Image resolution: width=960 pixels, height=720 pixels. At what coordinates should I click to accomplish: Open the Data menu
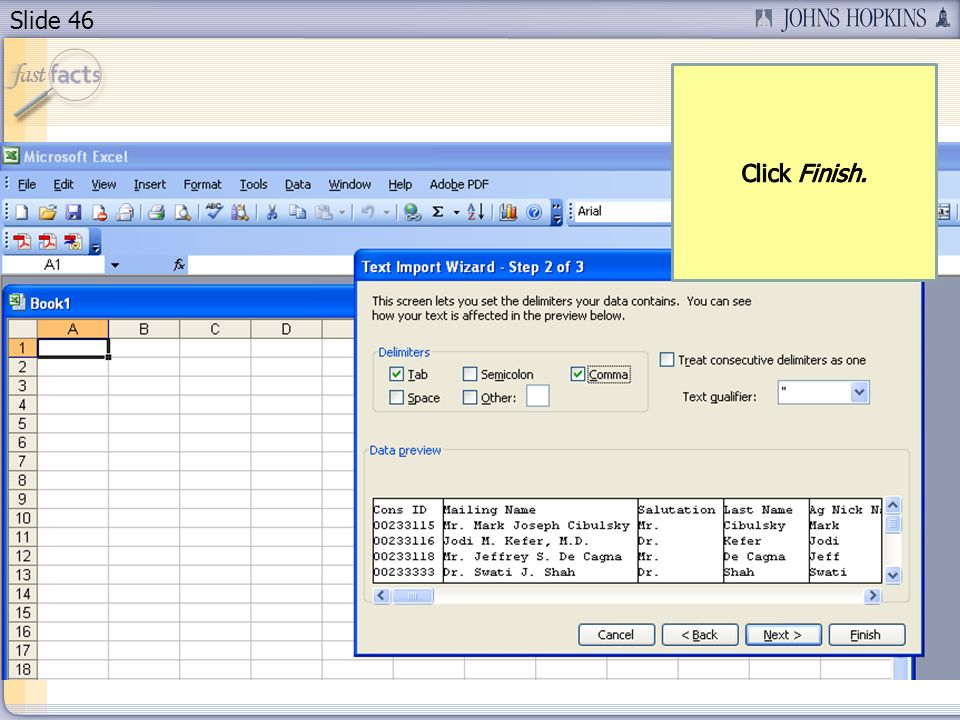coord(298,184)
